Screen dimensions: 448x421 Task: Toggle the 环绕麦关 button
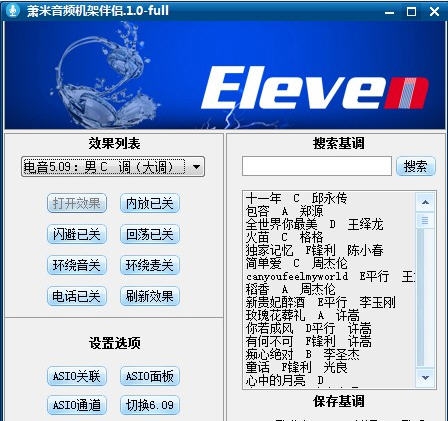[150, 265]
